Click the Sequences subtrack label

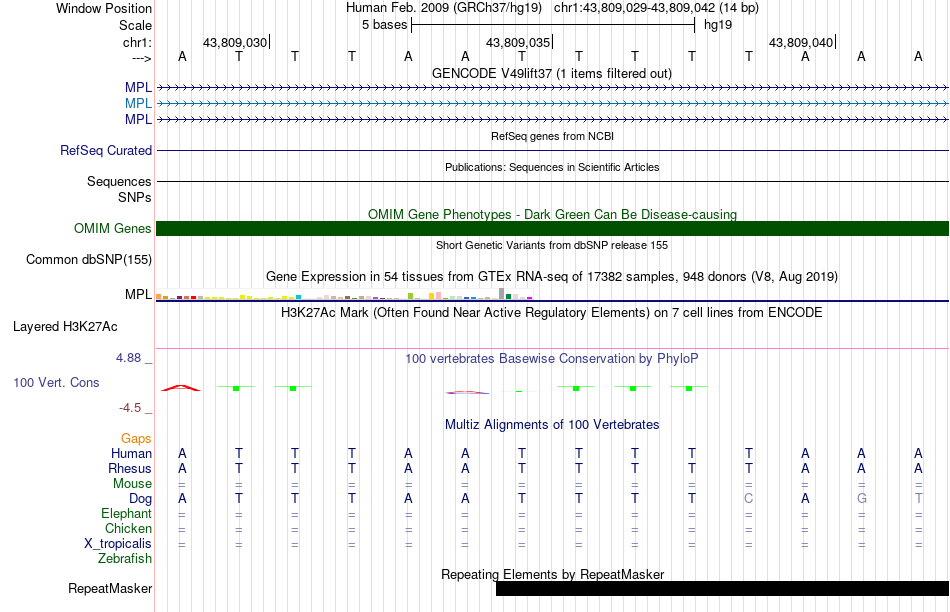point(119,181)
